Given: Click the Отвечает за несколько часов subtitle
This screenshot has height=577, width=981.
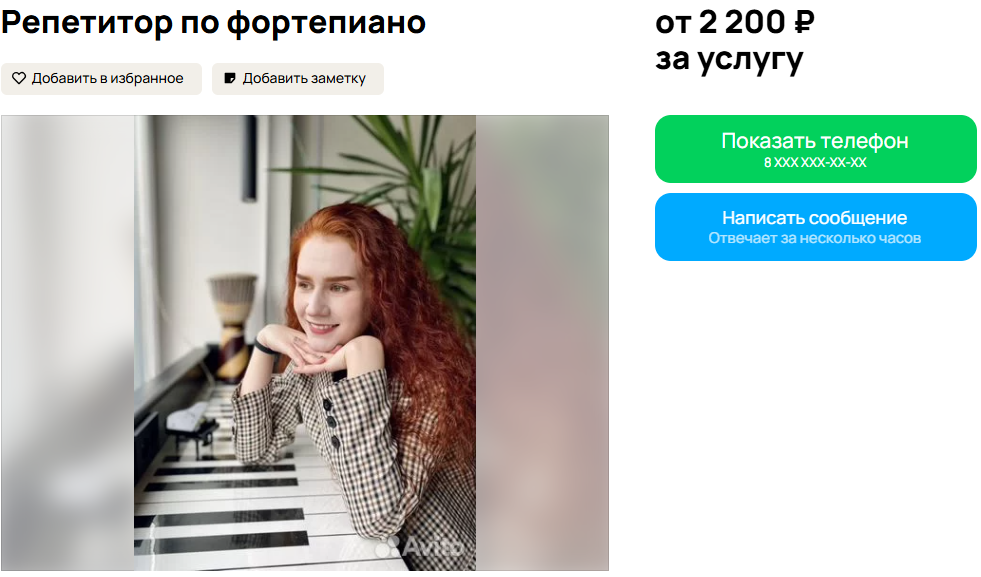Looking at the screenshot, I should [815, 238].
